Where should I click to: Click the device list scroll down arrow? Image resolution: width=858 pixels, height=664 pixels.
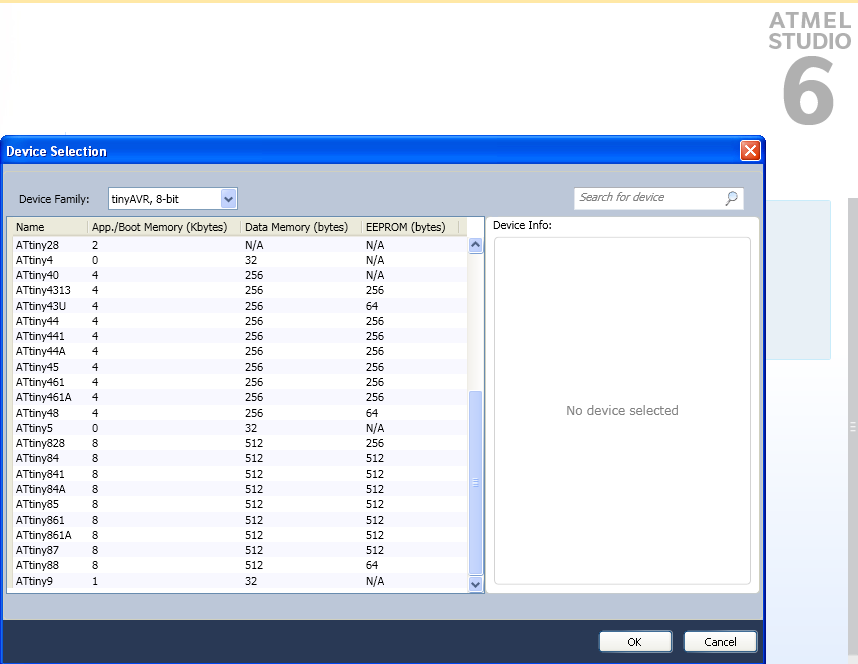pyautogui.click(x=476, y=584)
